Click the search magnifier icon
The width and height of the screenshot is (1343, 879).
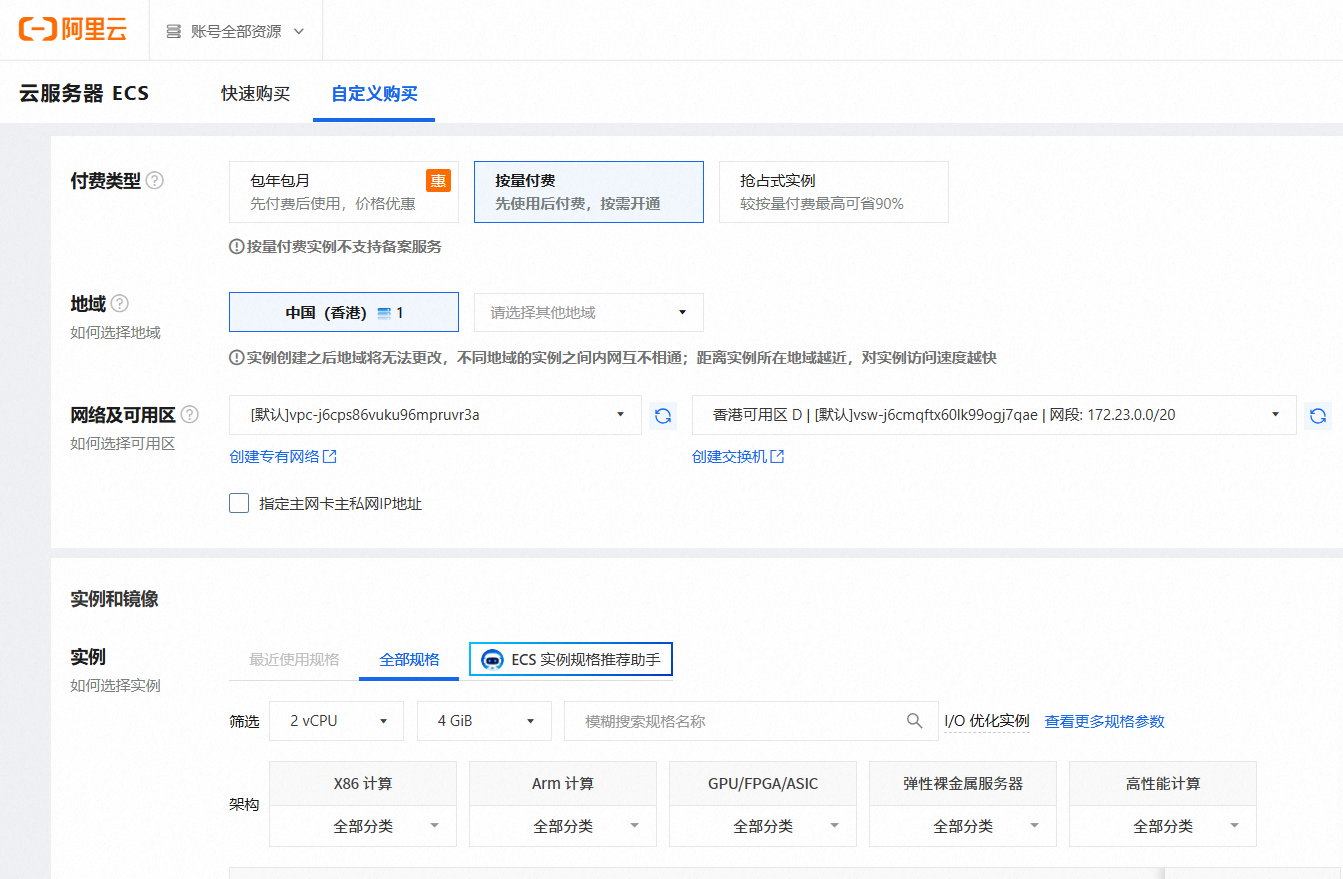click(x=914, y=721)
